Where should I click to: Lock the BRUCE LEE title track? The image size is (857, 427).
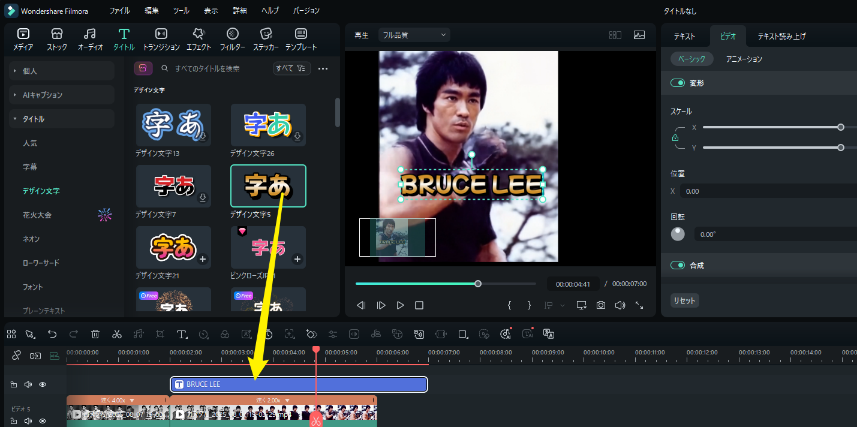coord(14,384)
